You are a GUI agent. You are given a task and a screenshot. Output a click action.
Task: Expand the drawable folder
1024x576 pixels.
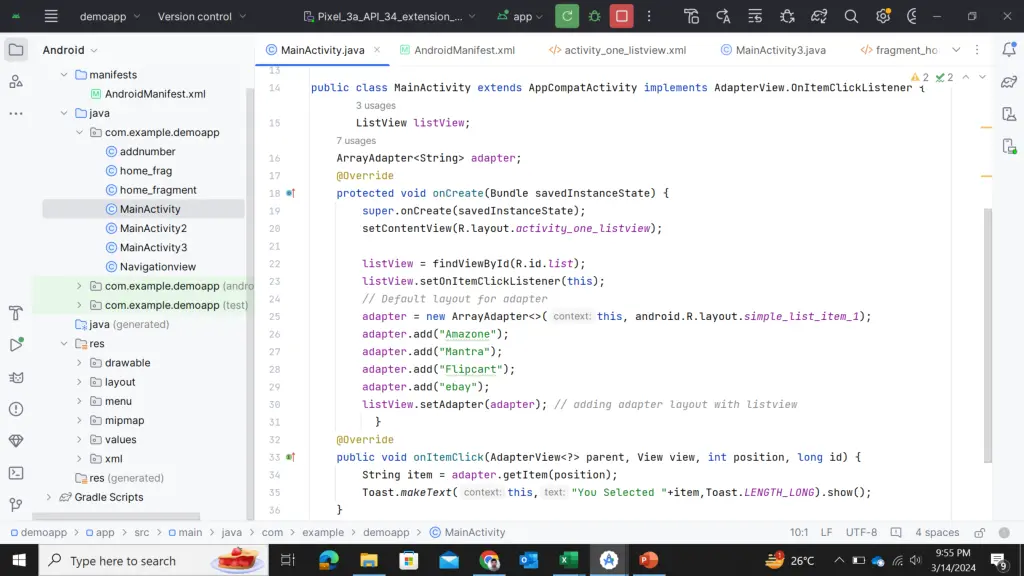pos(79,362)
